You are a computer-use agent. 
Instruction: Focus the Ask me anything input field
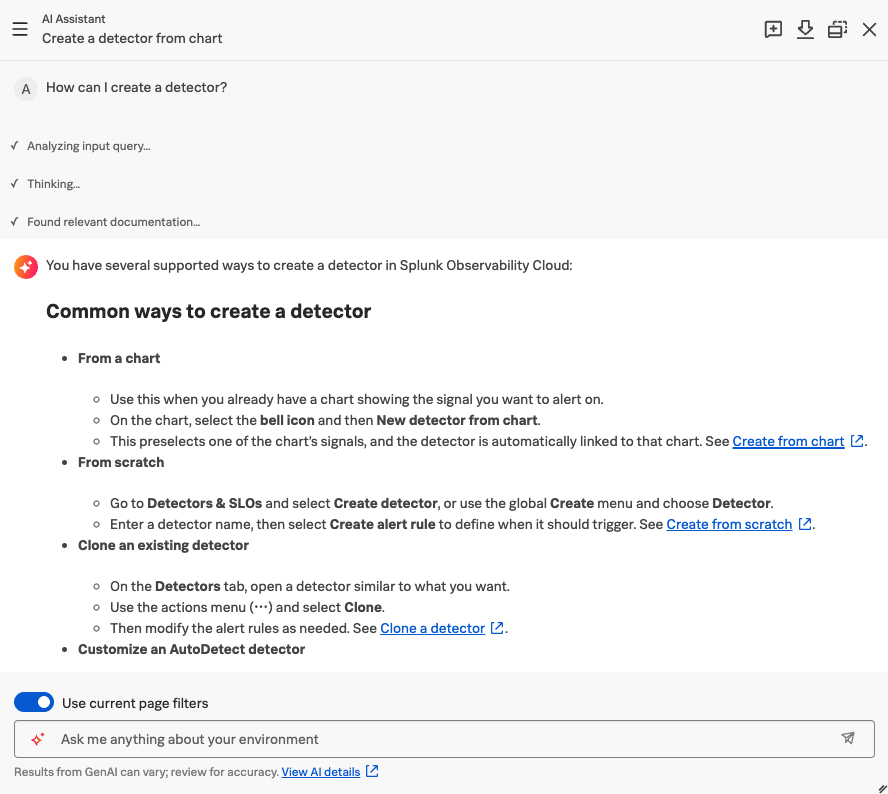tap(444, 739)
